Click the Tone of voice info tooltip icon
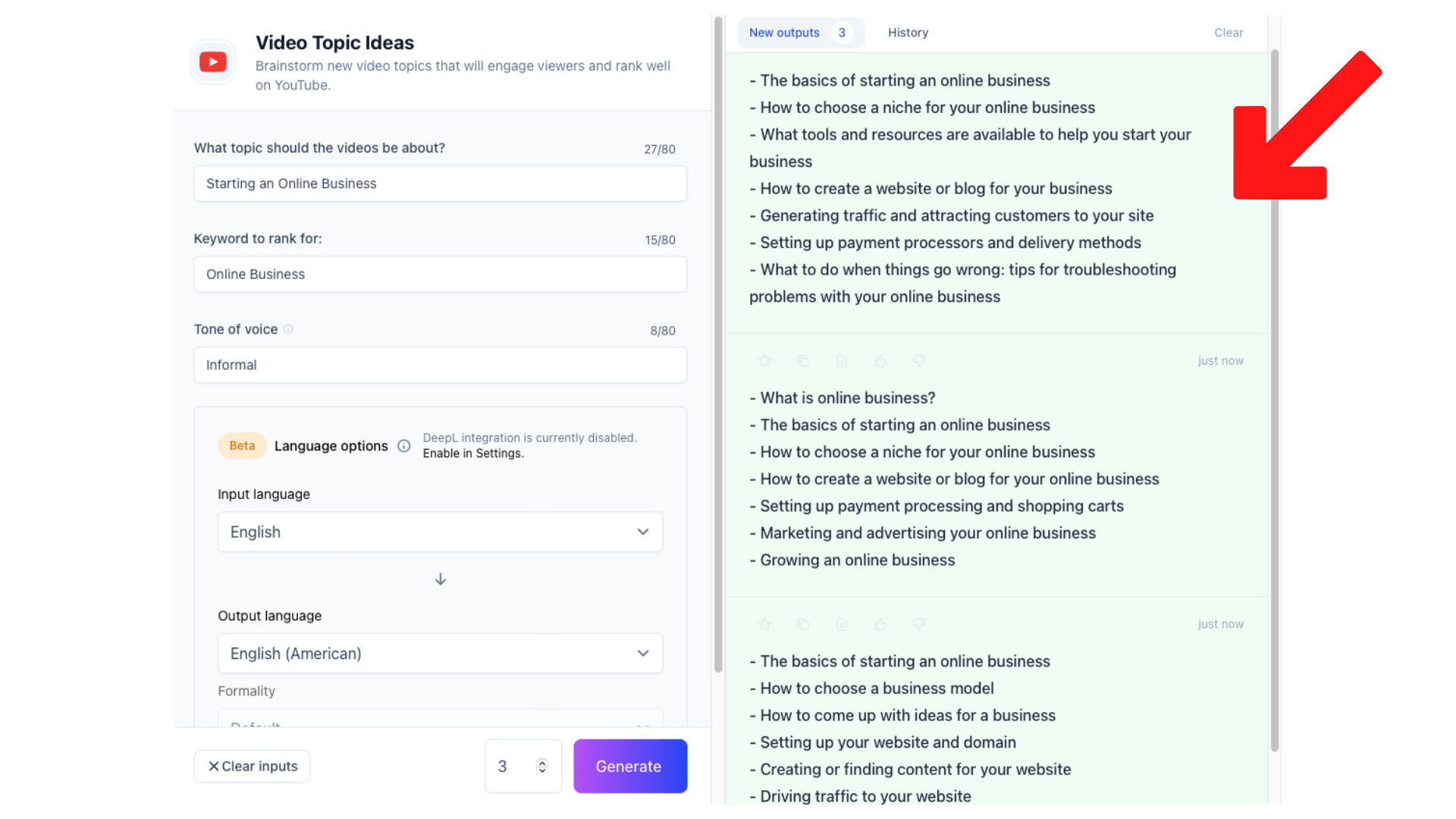The width and height of the screenshot is (1456, 819). click(x=289, y=329)
